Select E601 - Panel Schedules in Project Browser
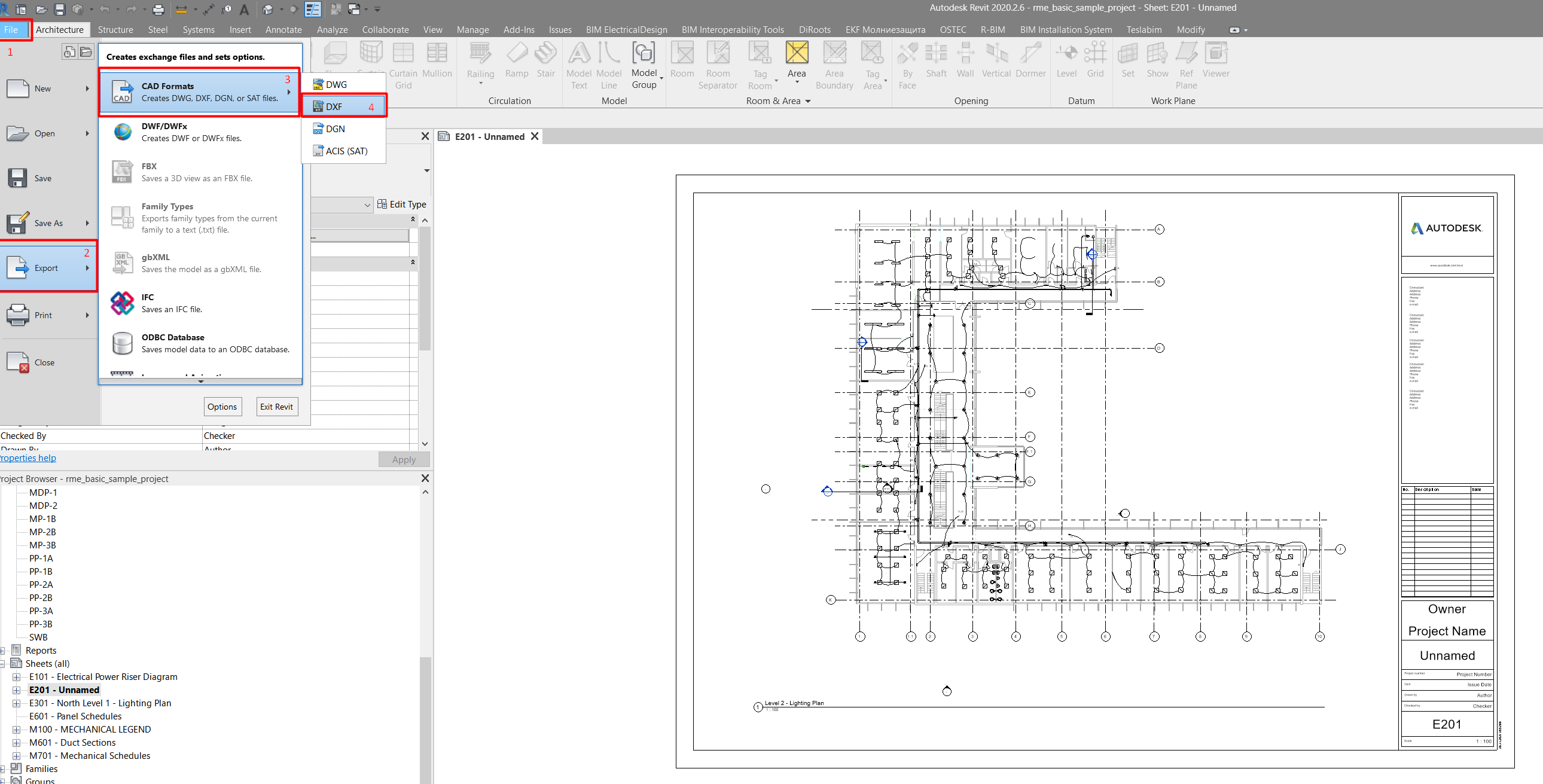1543x784 pixels. point(75,716)
